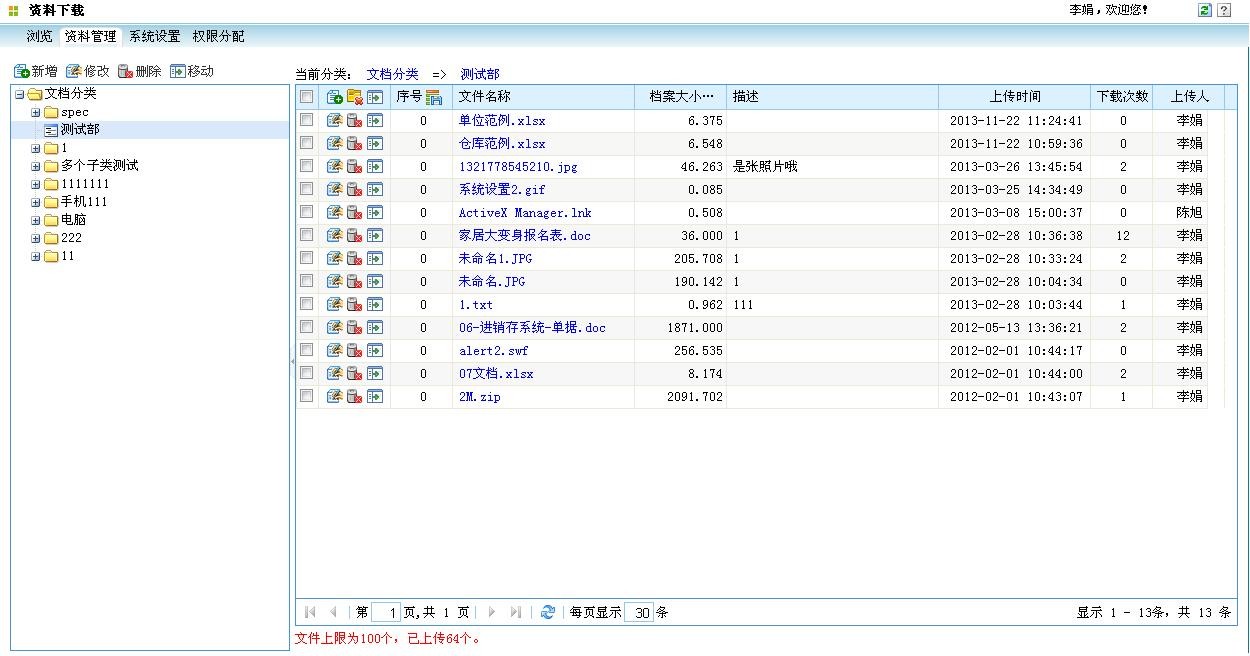Expand the spec folder in the tree
The image size is (1250, 656).
[35, 112]
